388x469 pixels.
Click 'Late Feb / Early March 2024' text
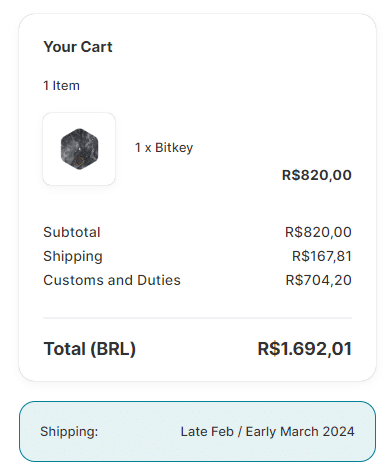pos(267,432)
